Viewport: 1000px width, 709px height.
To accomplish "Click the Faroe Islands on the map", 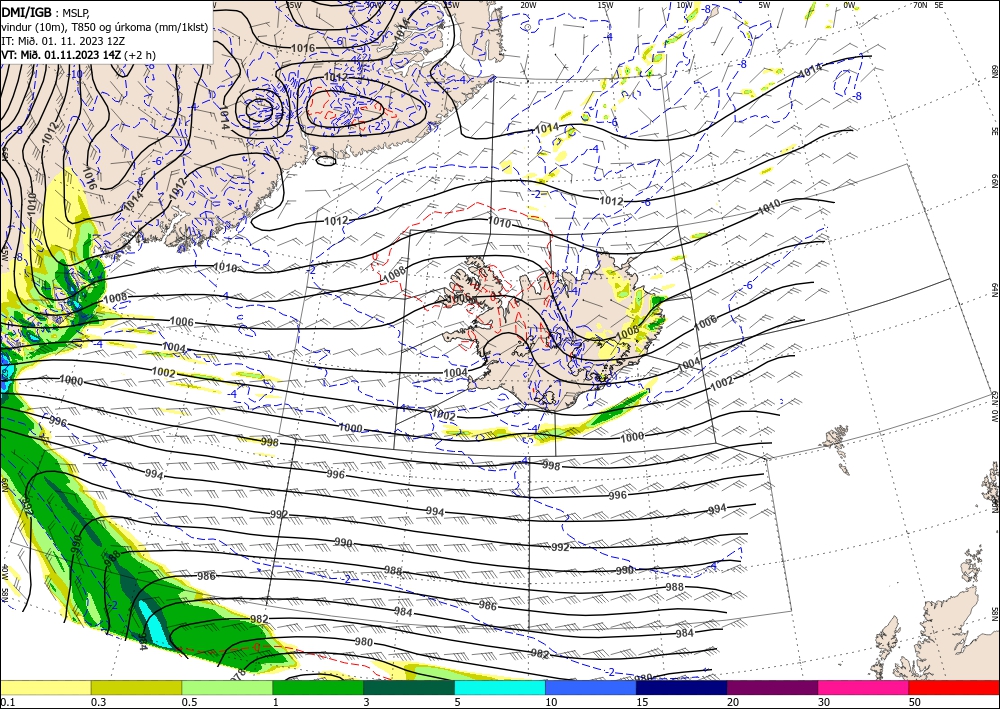I will pos(839,446).
